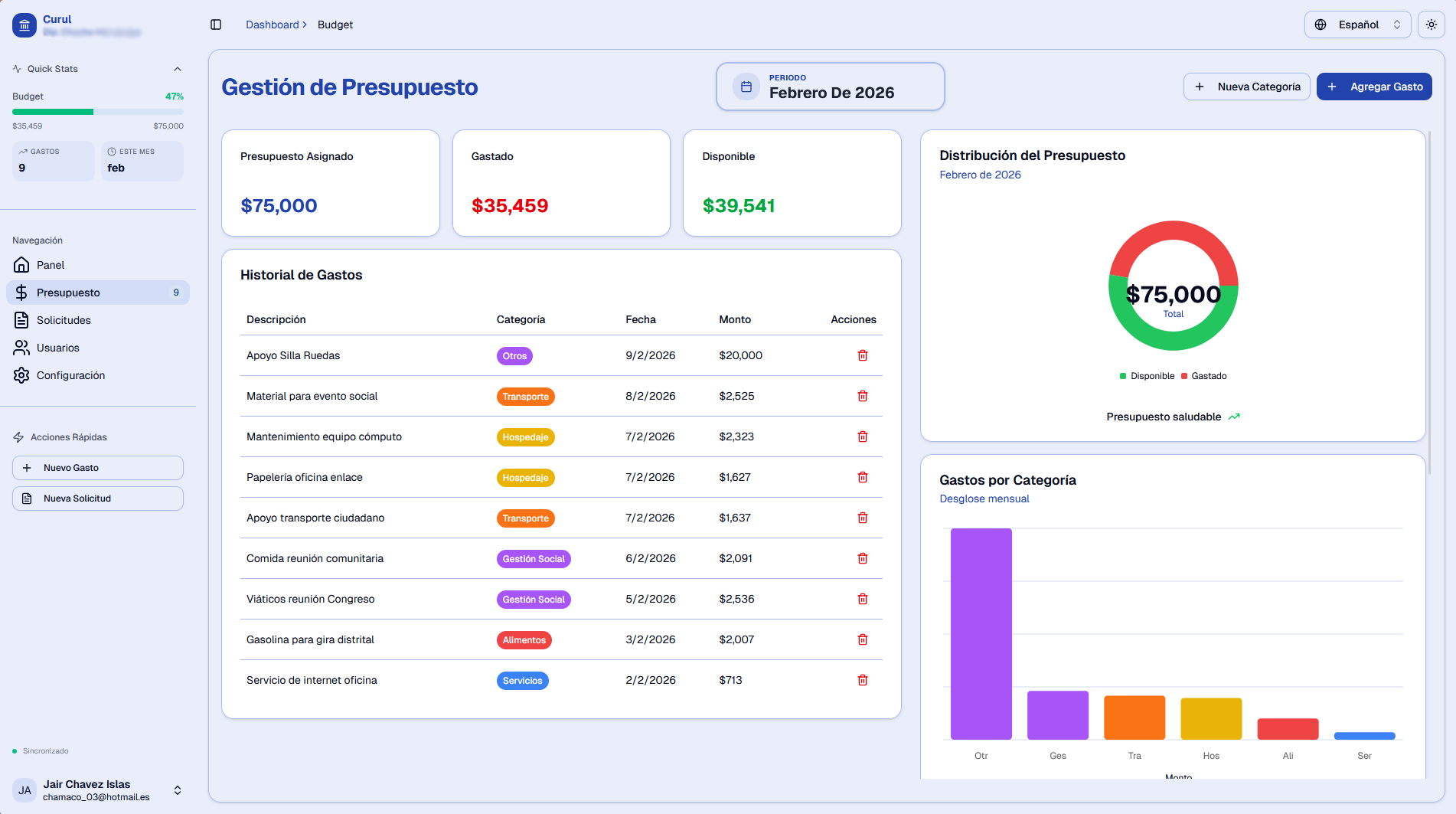Toggle the light/dark theme switch

1431,24
